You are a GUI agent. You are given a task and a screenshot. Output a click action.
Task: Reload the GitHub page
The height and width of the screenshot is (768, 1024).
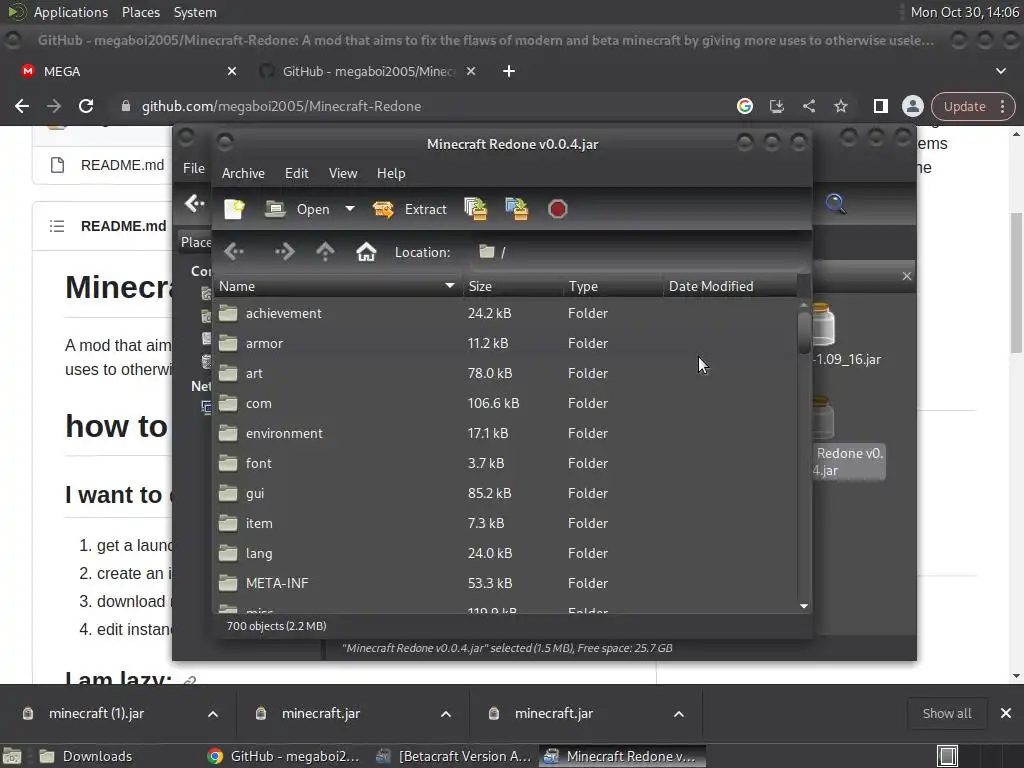click(x=86, y=106)
